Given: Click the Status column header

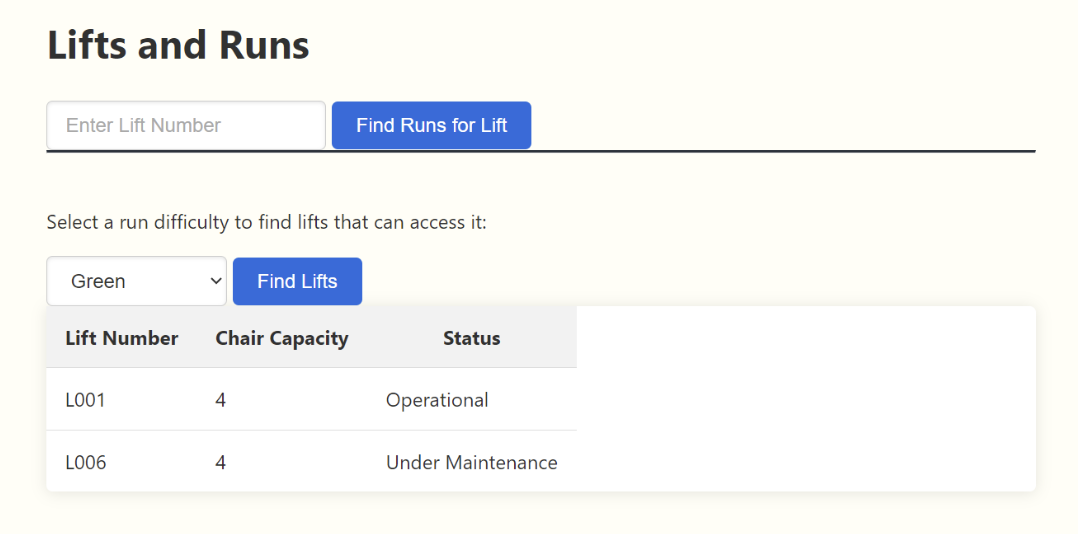Looking at the screenshot, I should [x=471, y=338].
